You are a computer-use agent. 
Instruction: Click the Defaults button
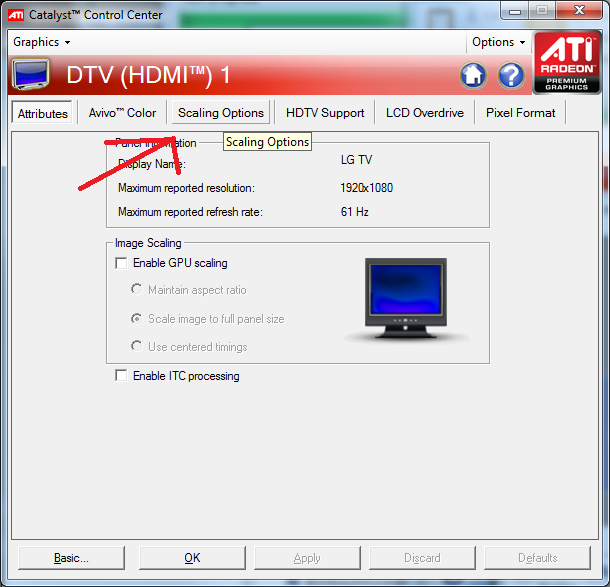537,558
